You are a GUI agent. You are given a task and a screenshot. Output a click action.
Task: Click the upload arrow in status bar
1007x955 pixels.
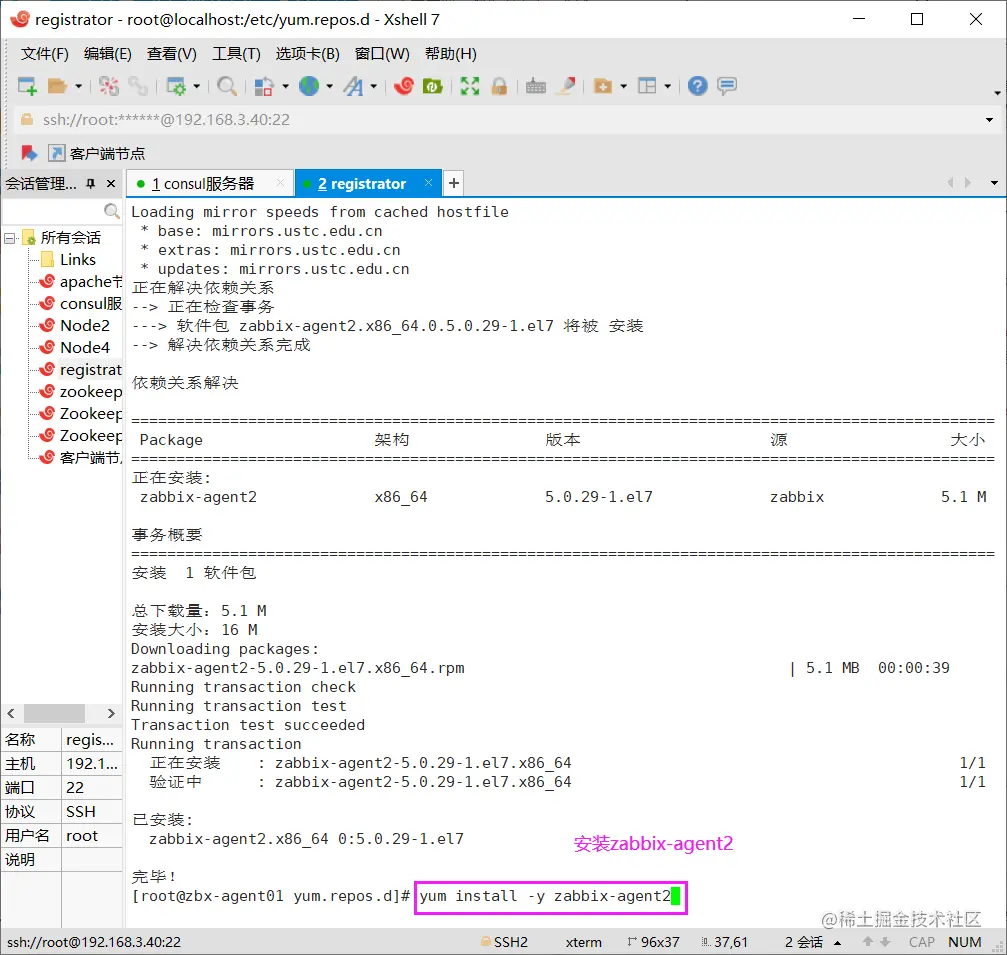point(868,942)
